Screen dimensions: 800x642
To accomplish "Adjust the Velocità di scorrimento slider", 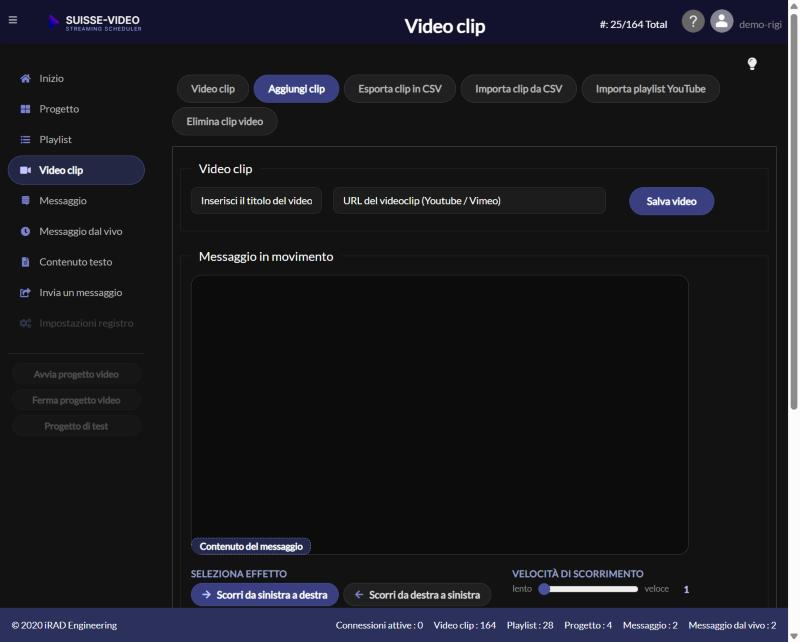I will pos(589,589).
